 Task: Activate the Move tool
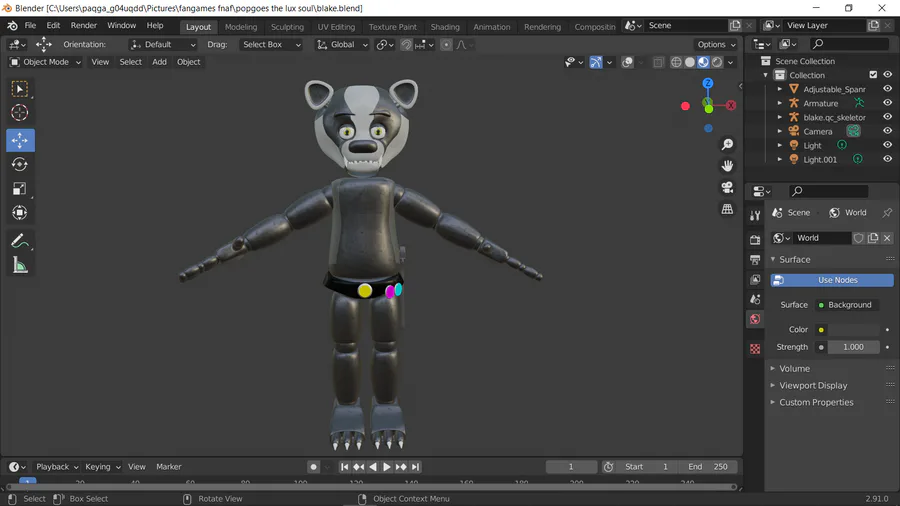pyautogui.click(x=20, y=140)
